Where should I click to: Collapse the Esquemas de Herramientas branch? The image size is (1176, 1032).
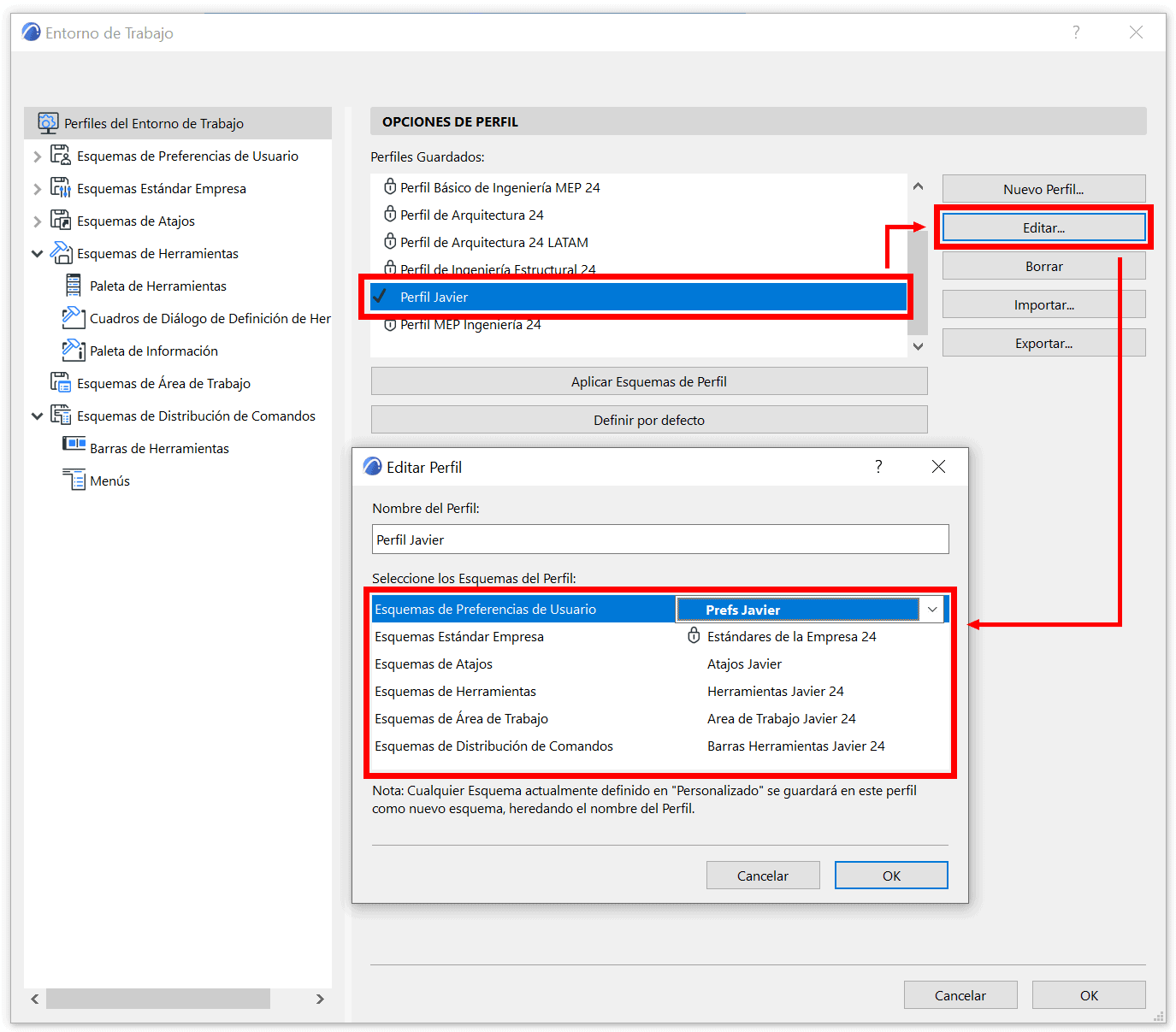click(x=37, y=253)
